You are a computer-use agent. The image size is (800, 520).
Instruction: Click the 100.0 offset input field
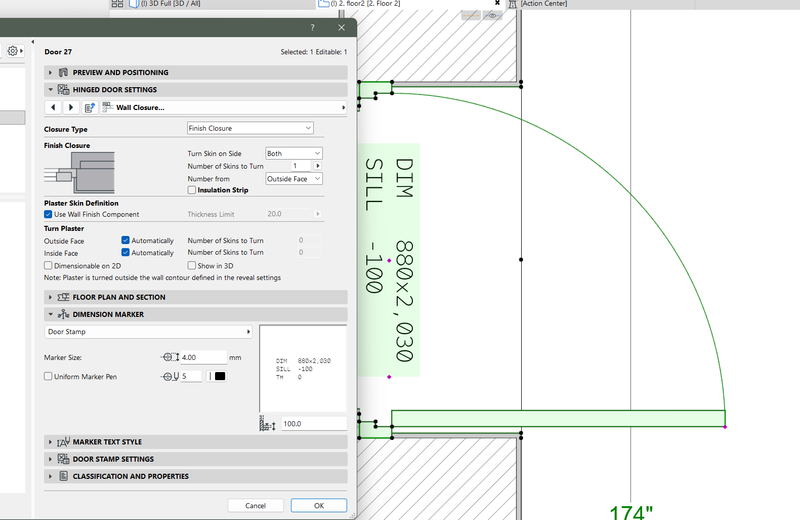pos(313,424)
